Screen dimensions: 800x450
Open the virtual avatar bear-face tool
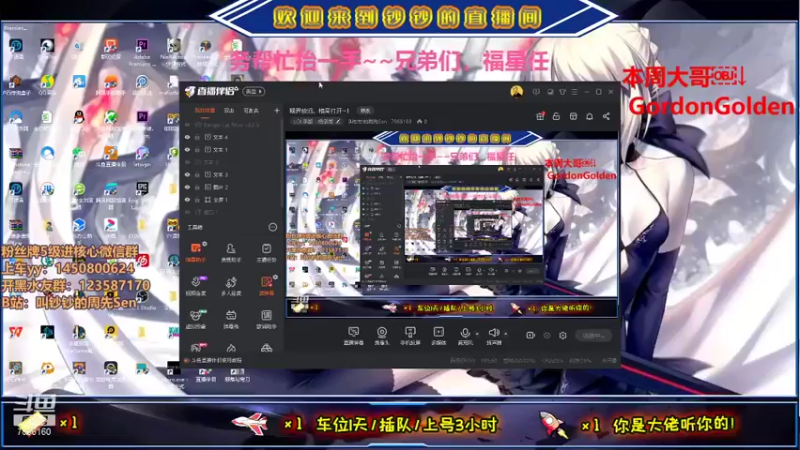[195, 319]
